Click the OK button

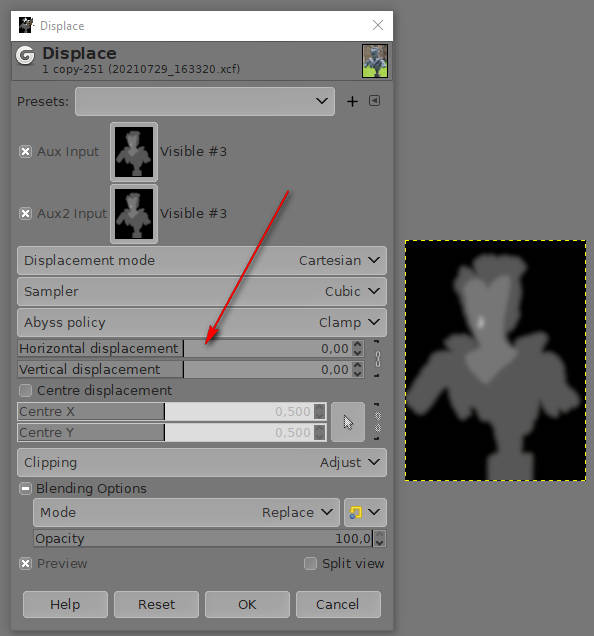point(247,604)
